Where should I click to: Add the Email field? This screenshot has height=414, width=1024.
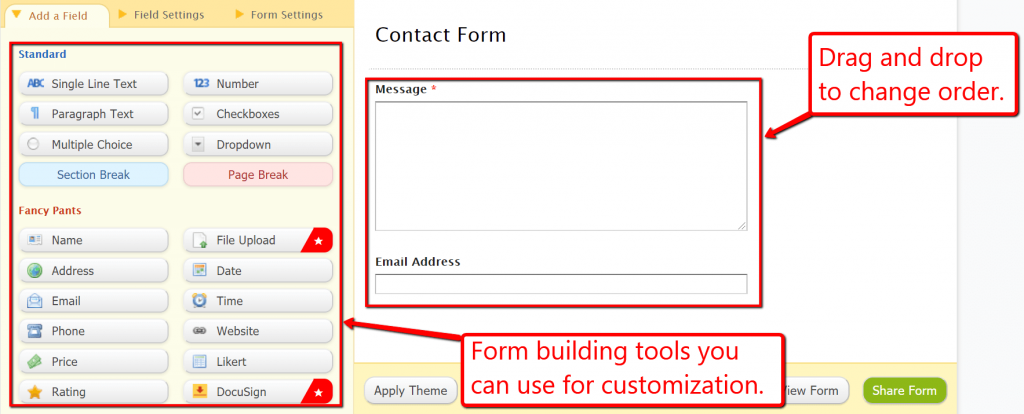(93, 300)
